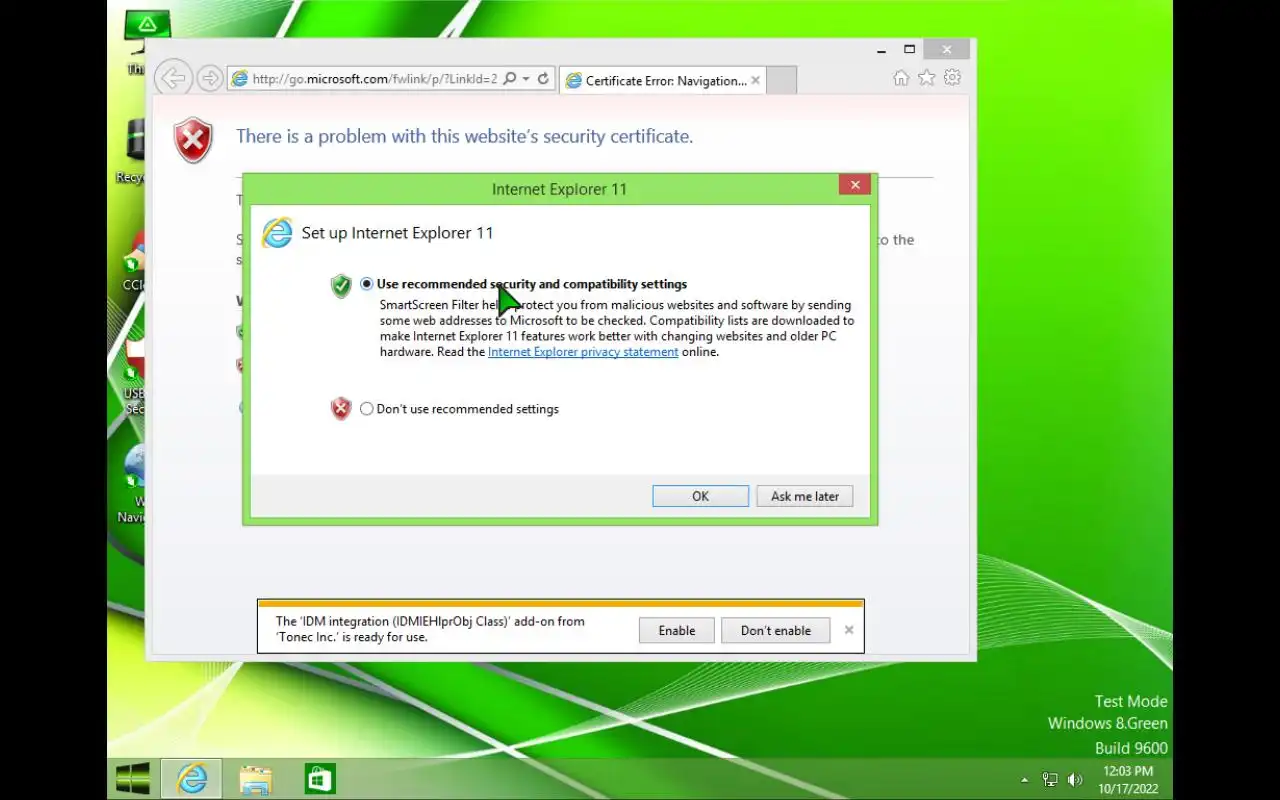Click the green shield icon beside recommended settings
The height and width of the screenshot is (800, 1280).
point(341,285)
